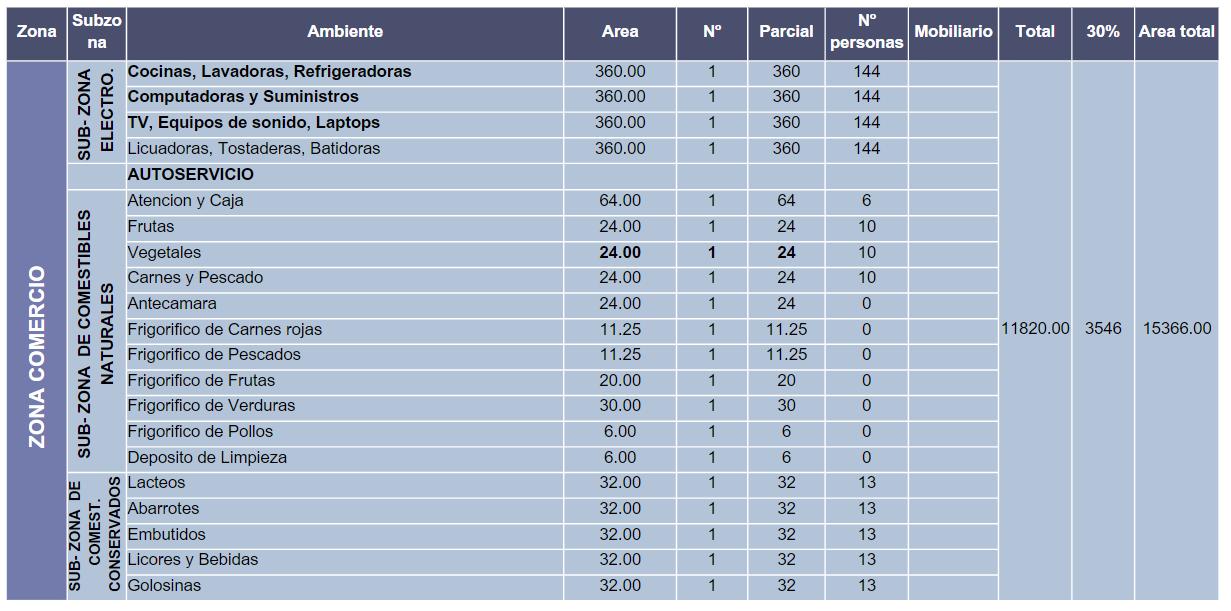Select the bold 24.00 area for Vegetales
This screenshot has width=1231, height=611.
coord(620,253)
